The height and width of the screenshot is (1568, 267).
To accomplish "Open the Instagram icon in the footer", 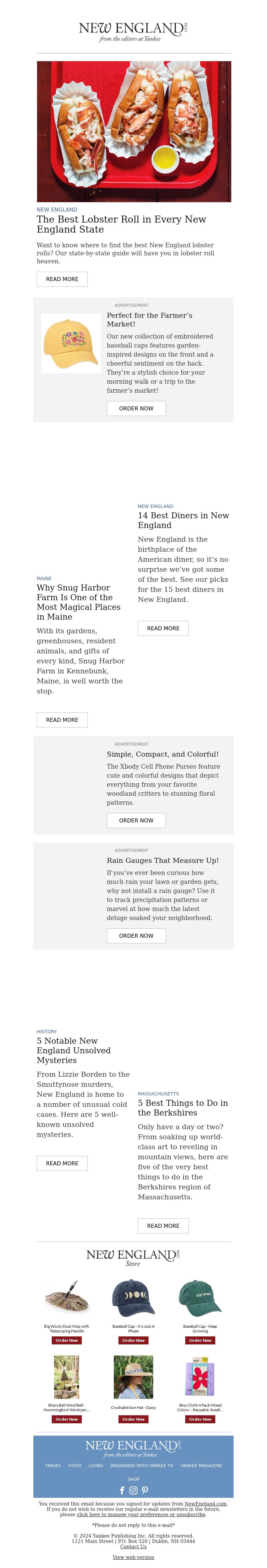I will tap(133, 1490).
